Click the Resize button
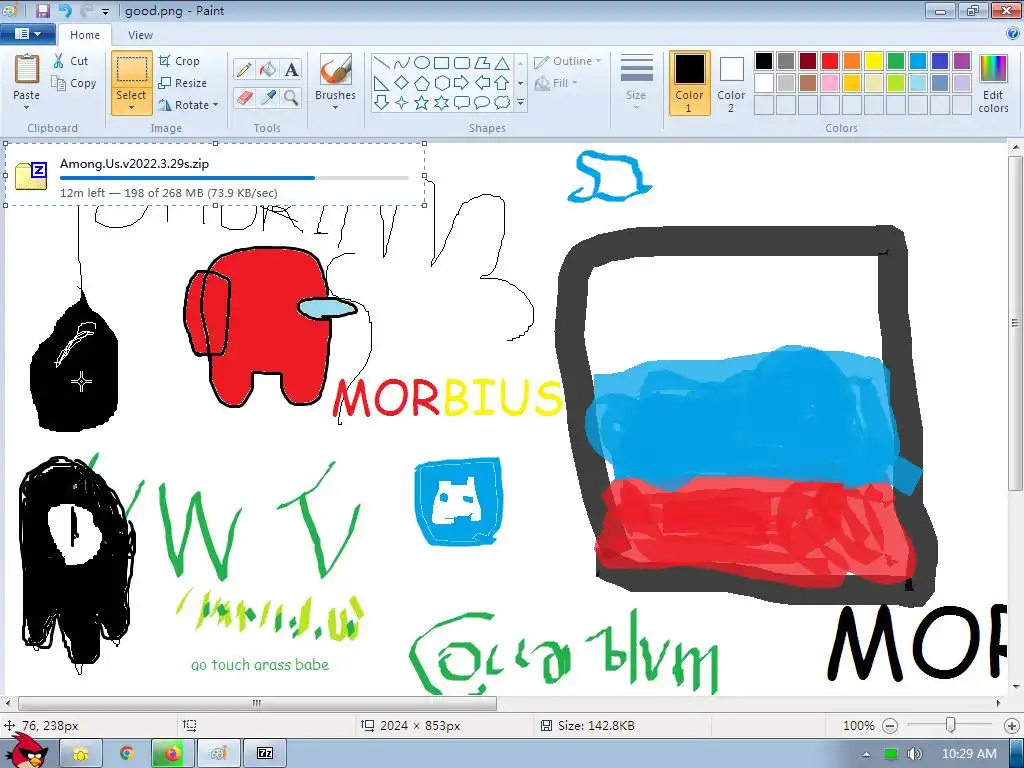This screenshot has height=768, width=1024. coord(183,83)
